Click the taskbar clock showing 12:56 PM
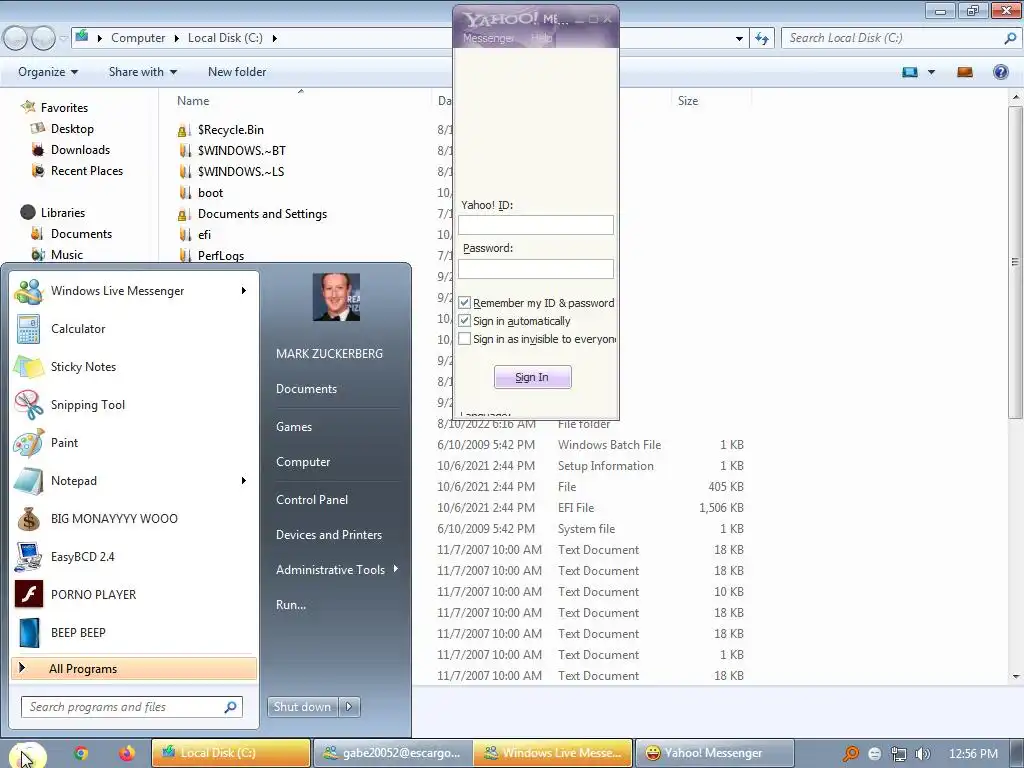The image size is (1024, 768). pyautogui.click(x=973, y=754)
